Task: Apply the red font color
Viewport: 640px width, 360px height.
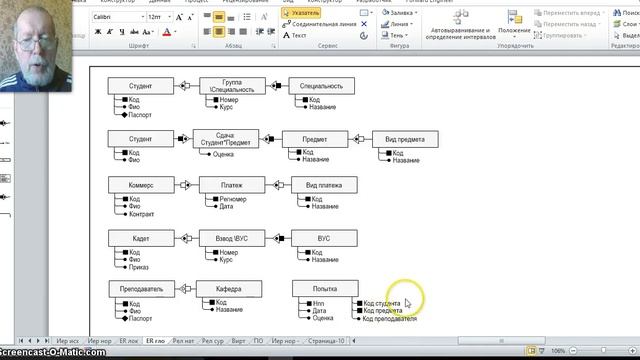Action: coord(167,32)
